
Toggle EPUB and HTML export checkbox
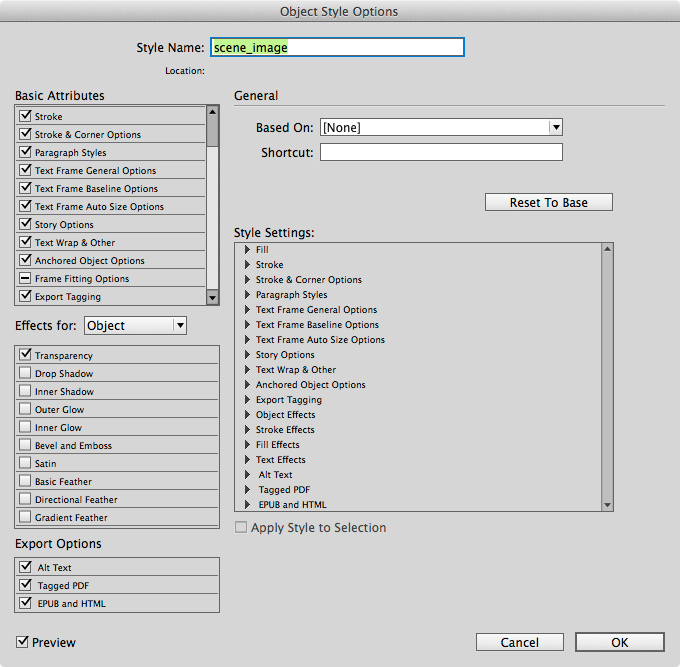[26, 603]
